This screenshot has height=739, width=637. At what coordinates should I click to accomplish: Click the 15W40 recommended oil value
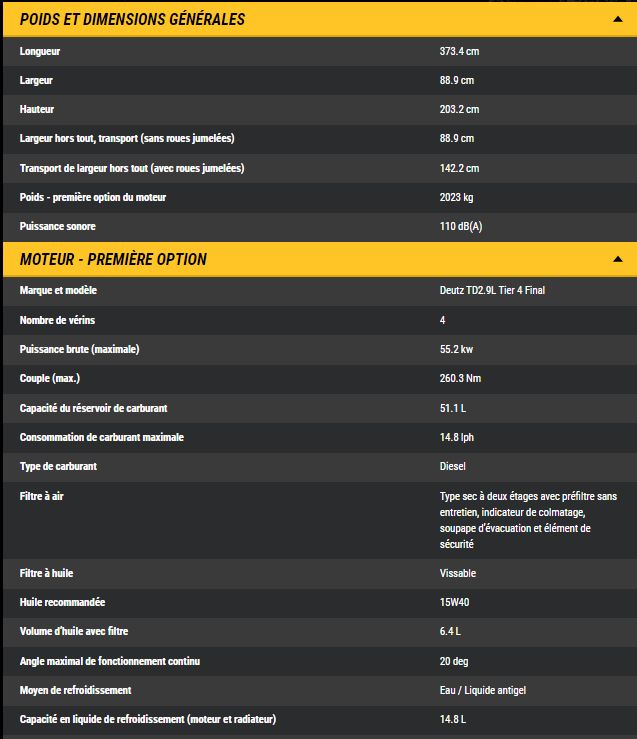(454, 603)
